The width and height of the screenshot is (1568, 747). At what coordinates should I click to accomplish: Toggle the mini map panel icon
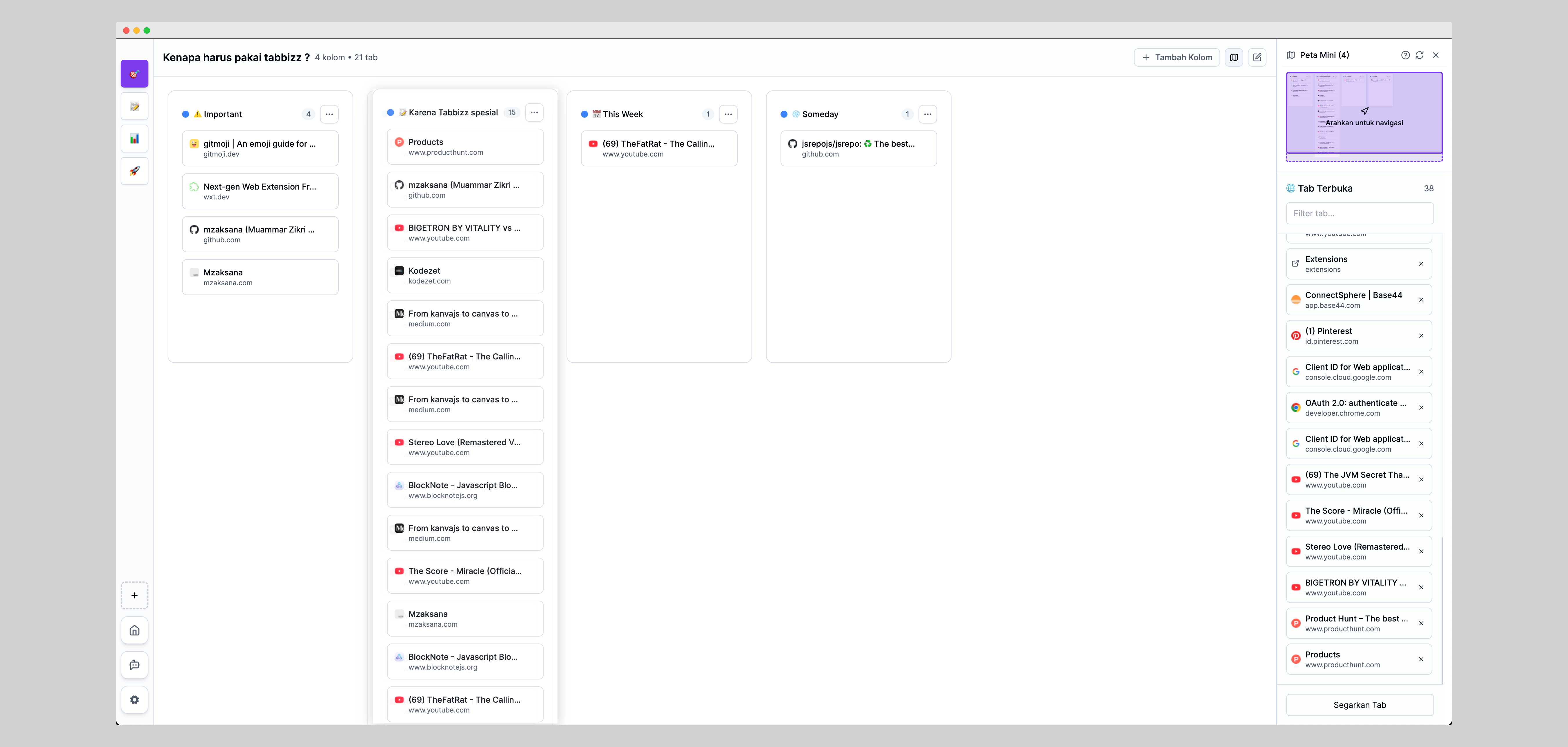point(1234,57)
